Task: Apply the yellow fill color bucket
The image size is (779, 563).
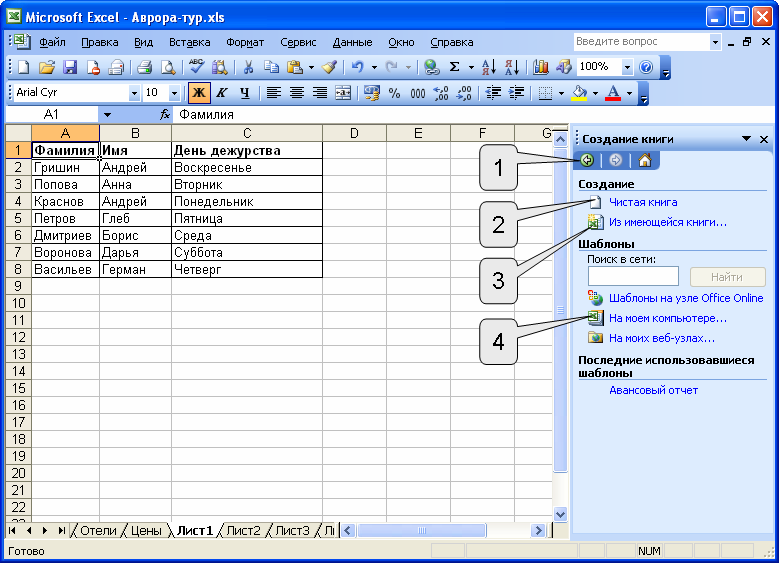Action: tap(579, 92)
